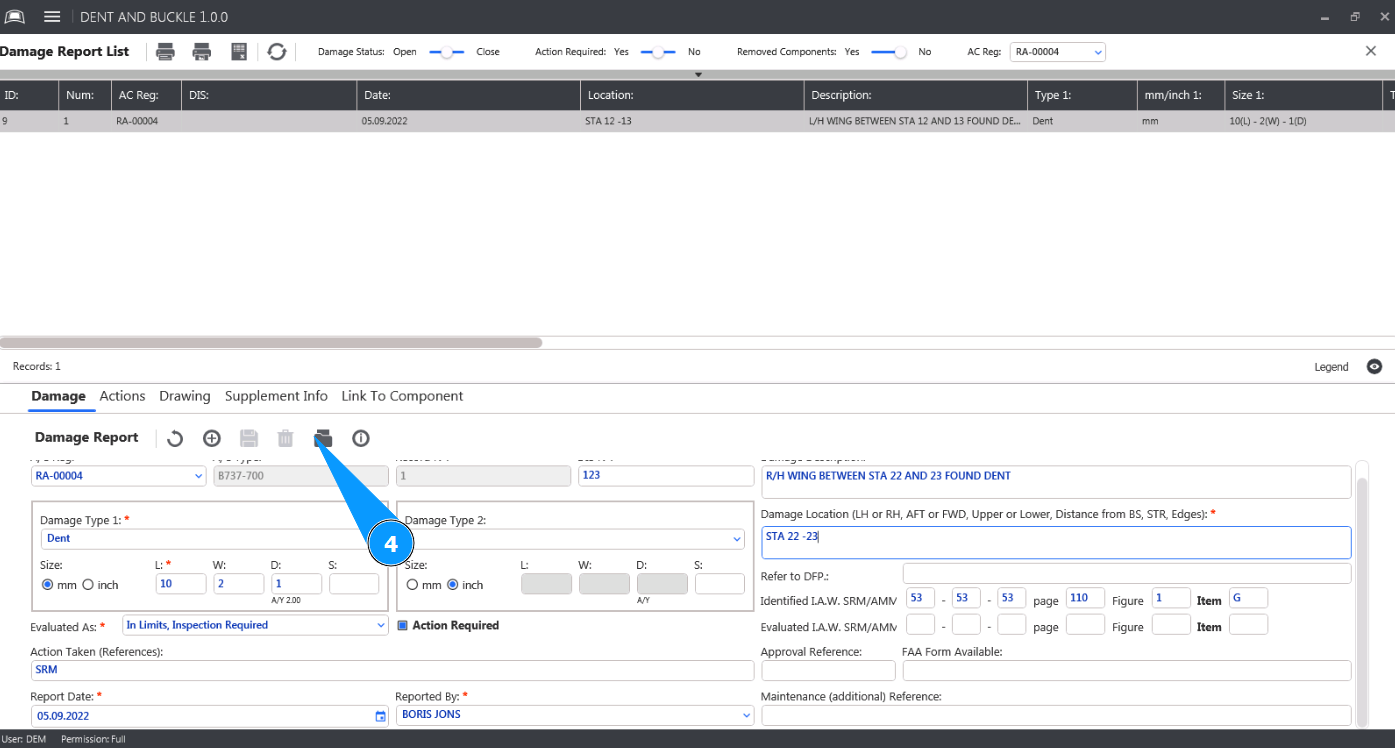Refresh the Damage Report List
The image size is (1395, 748).
tap(277, 52)
